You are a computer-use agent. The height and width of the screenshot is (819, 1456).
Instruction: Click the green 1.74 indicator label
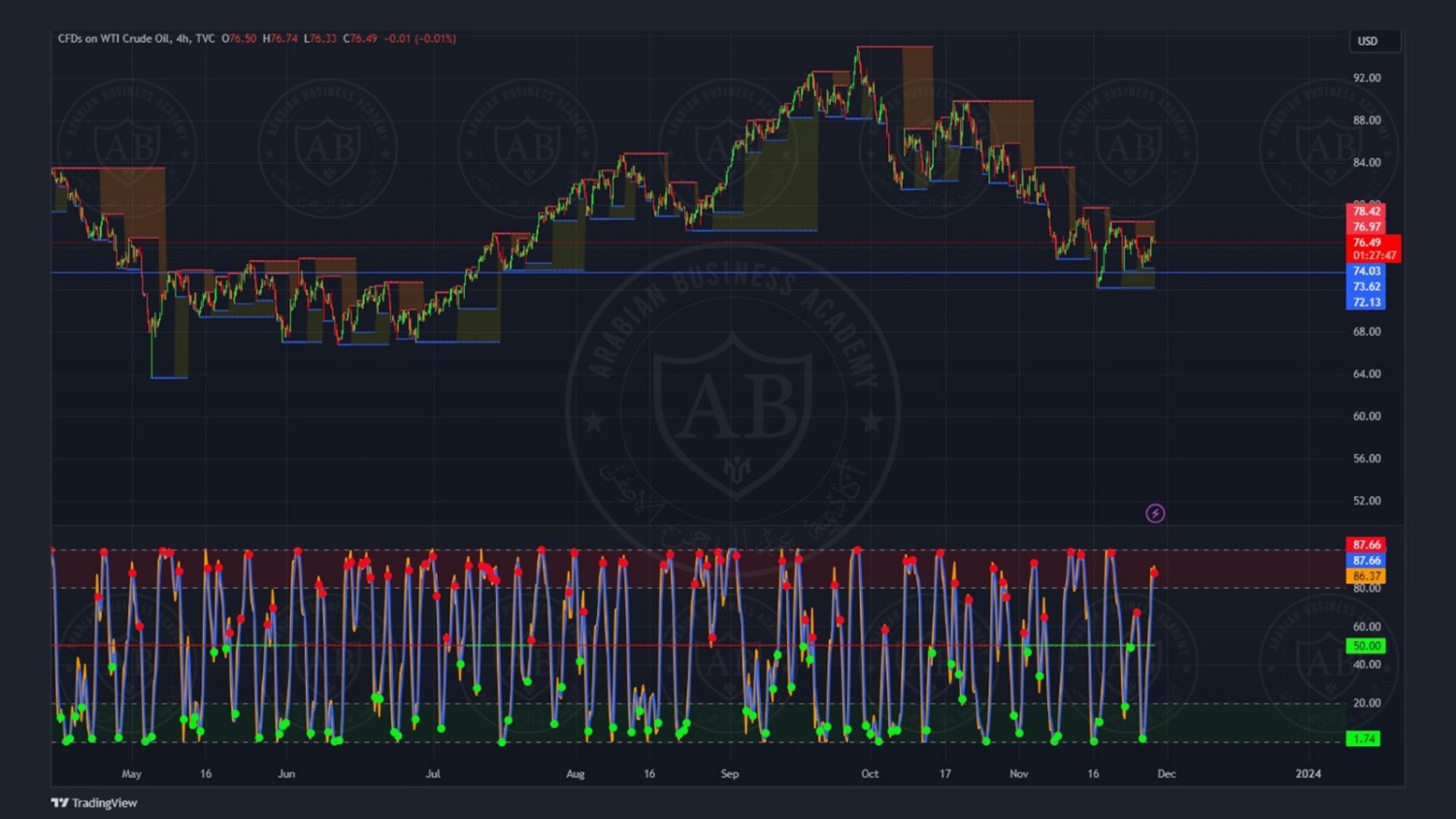[1364, 739]
